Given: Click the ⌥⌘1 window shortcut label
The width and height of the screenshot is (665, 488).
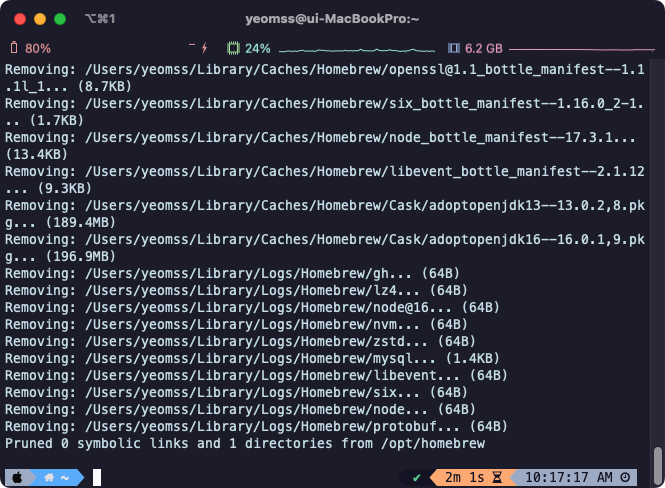Looking at the screenshot, I should (x=100, y=19).
